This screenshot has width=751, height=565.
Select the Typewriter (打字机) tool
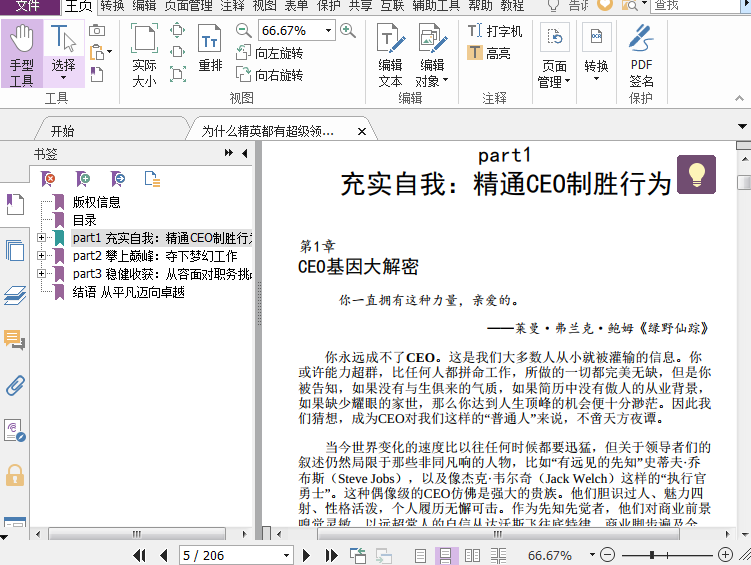pyautogui.click(x=495, y=31)
